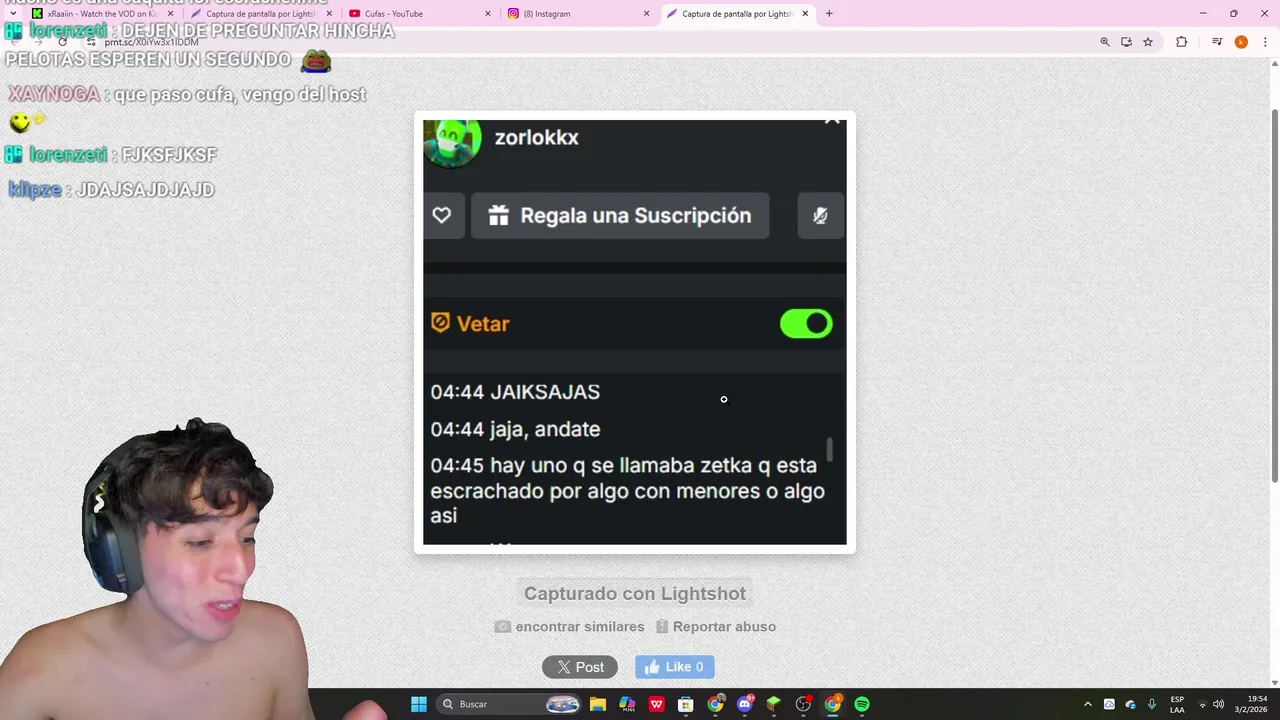Open site information icon beside the URL
This screenshot has height=720, width=1280.
click(x=91, y=42)
